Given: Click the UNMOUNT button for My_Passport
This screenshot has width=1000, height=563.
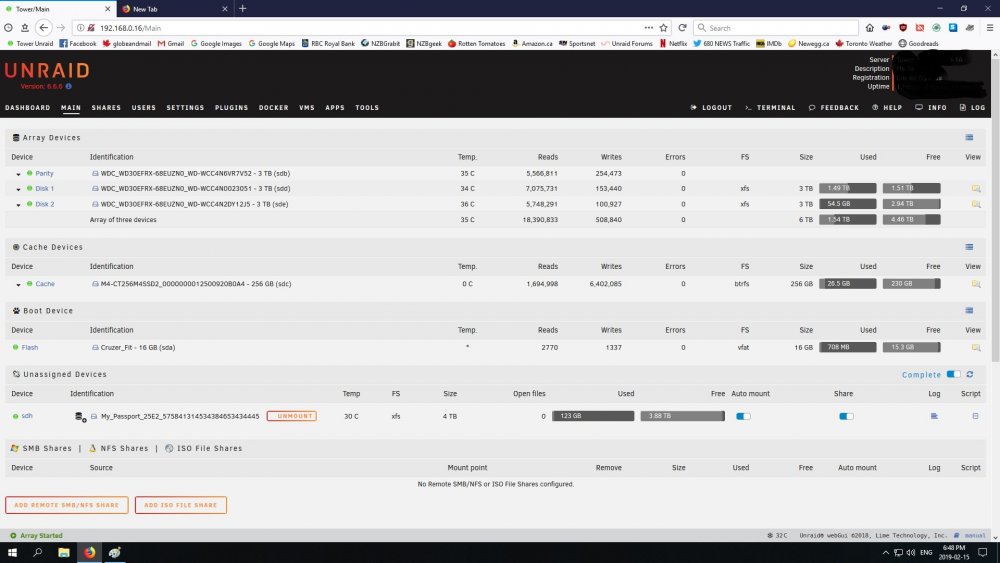Looking at the screenshot, I should tap(292, 416).
